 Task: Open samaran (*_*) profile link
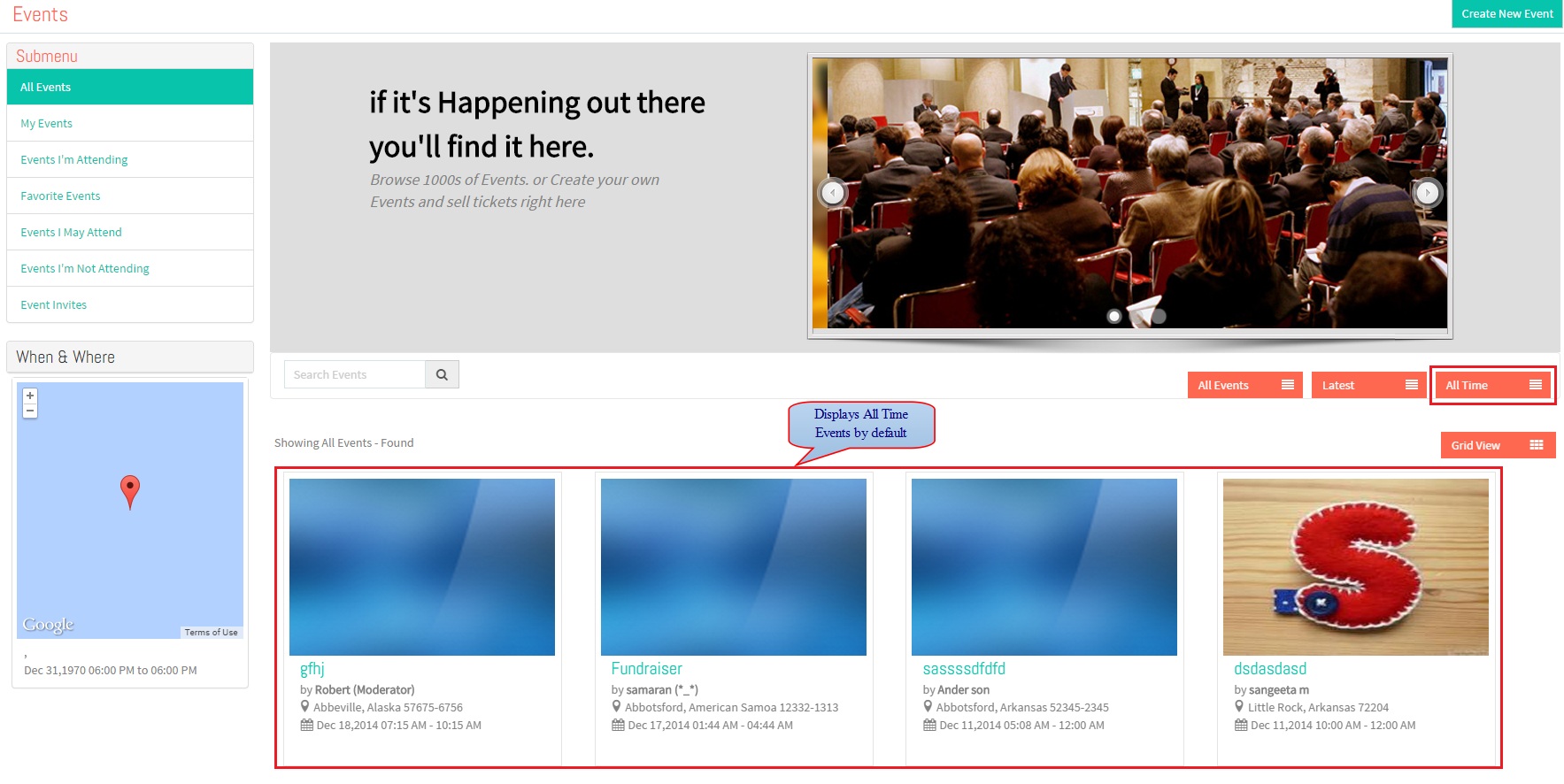point(662,689)
